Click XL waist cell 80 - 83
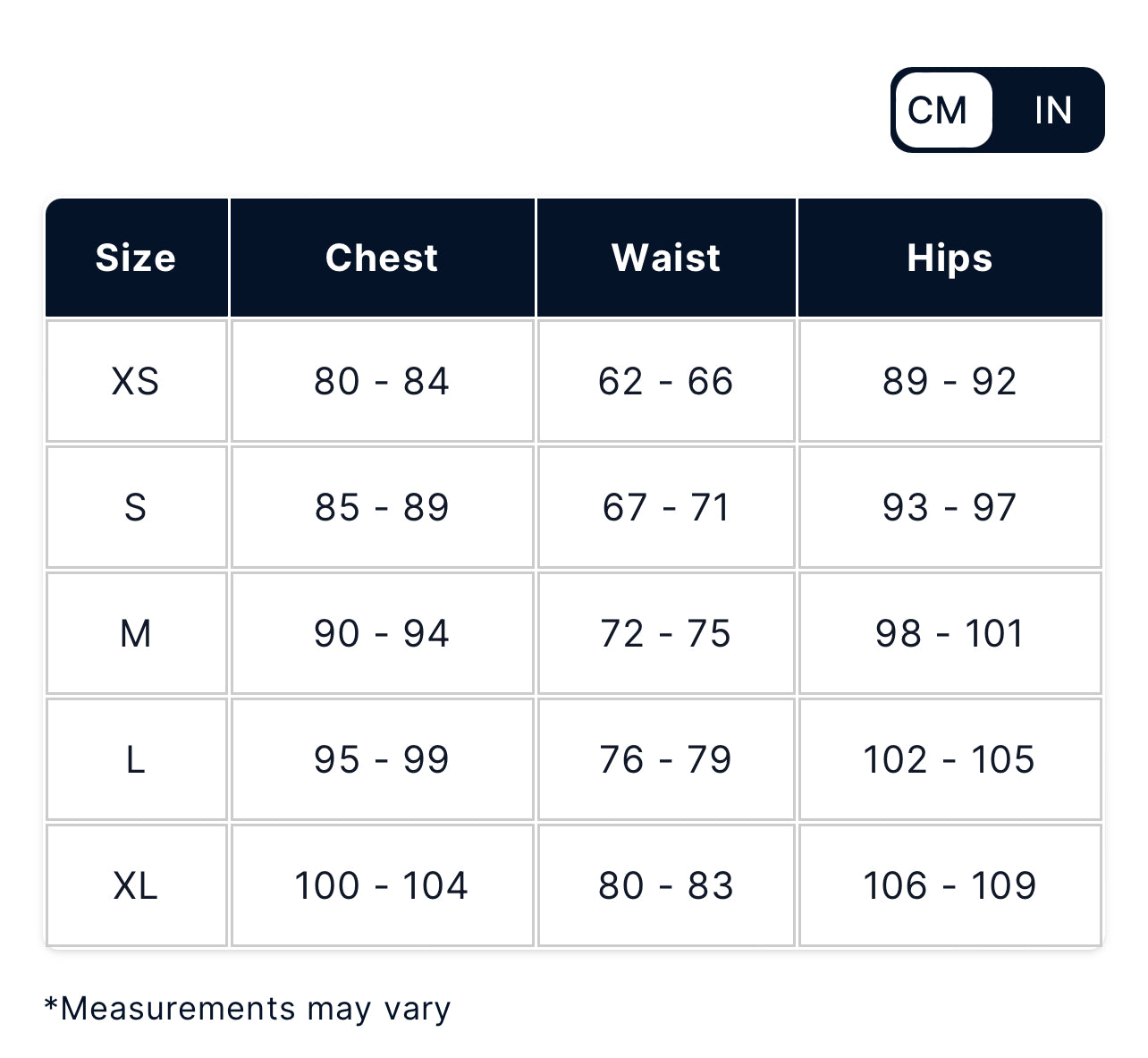Image resolution: width=1148 pixels, height=1058 pixels. (666, 885)
